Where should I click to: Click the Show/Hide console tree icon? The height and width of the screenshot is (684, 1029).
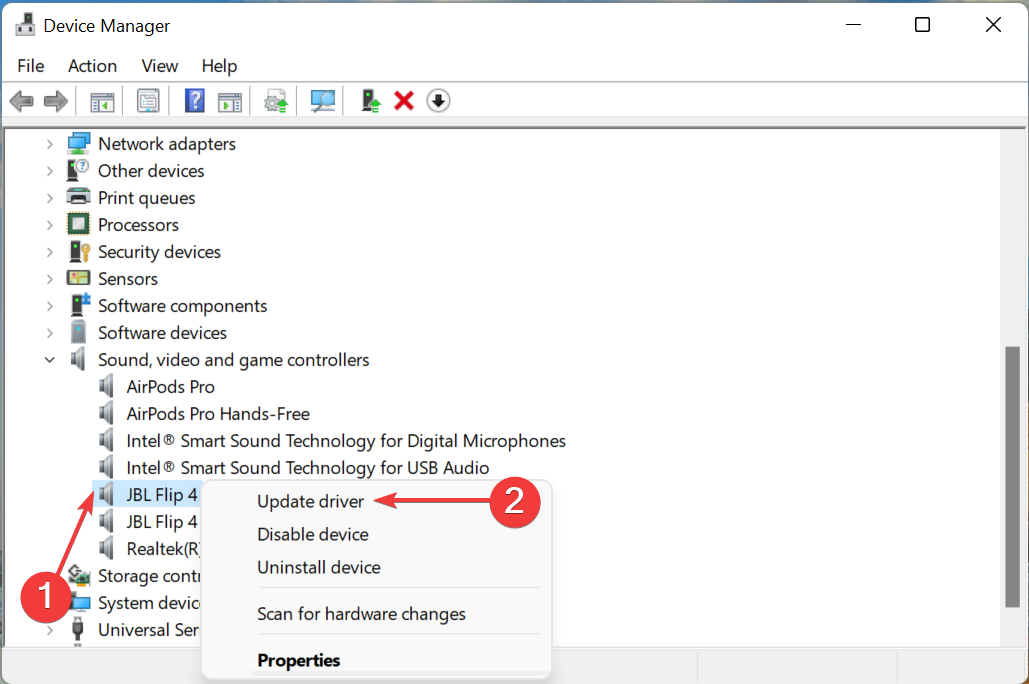pos(102,101)
